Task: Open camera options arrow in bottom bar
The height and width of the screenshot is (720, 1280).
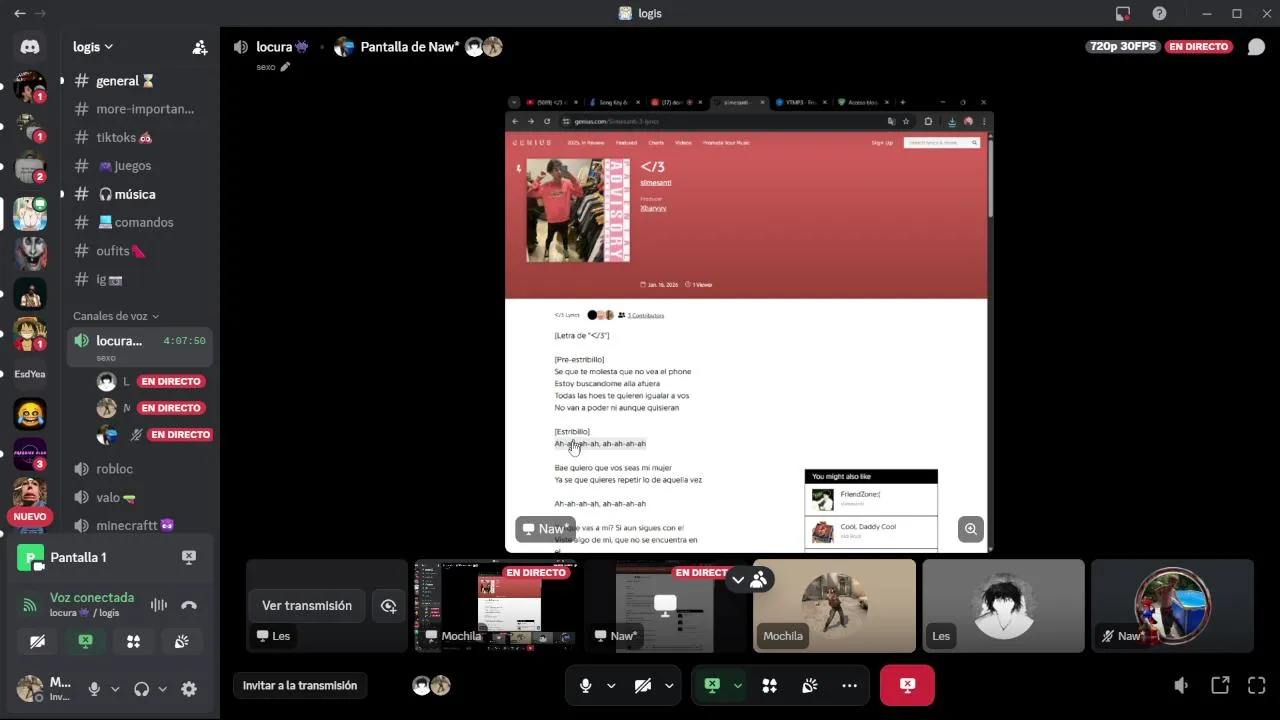Action: pyautogui.click(x=668, y=686)
